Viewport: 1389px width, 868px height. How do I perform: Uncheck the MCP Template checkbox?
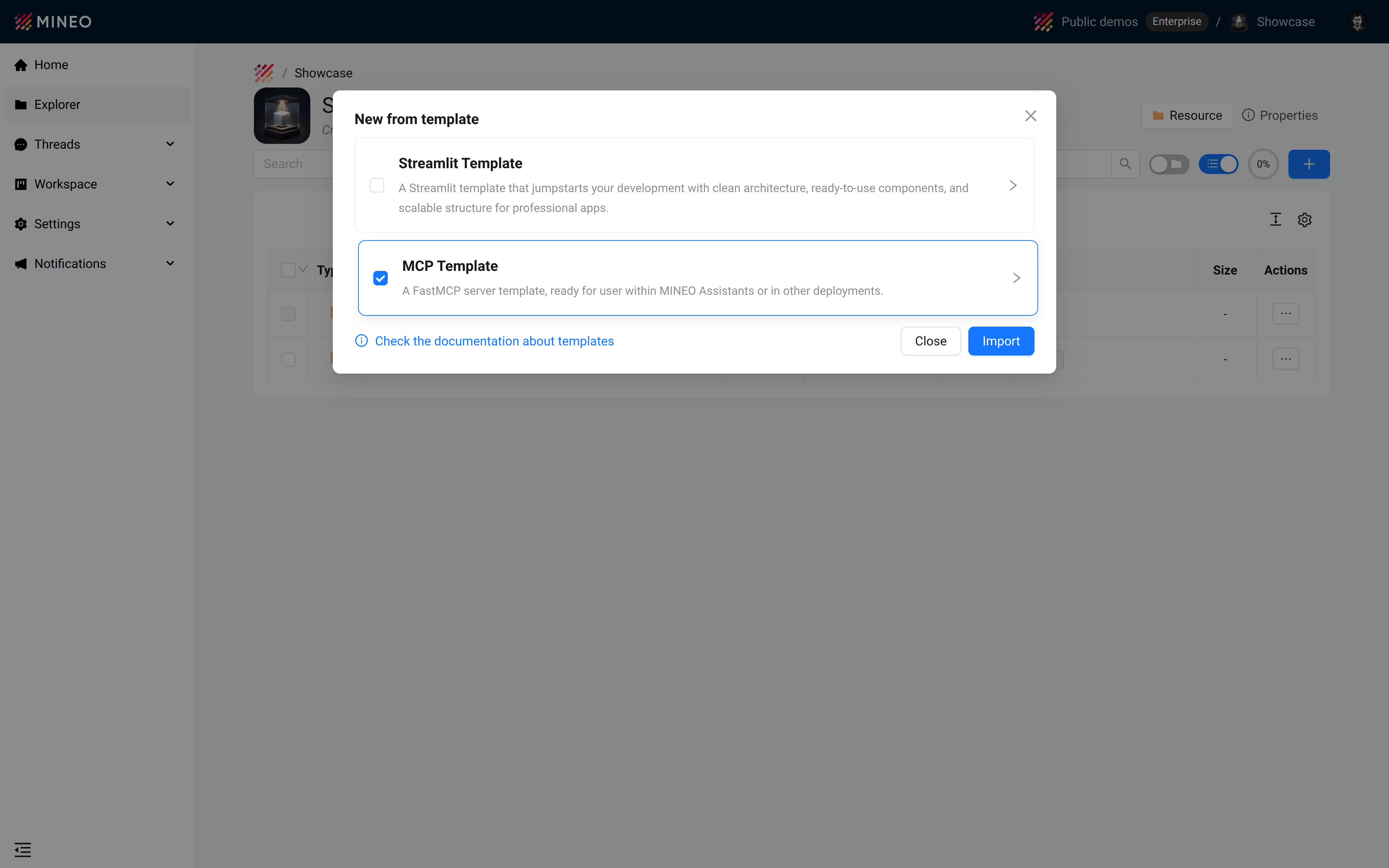381,278
